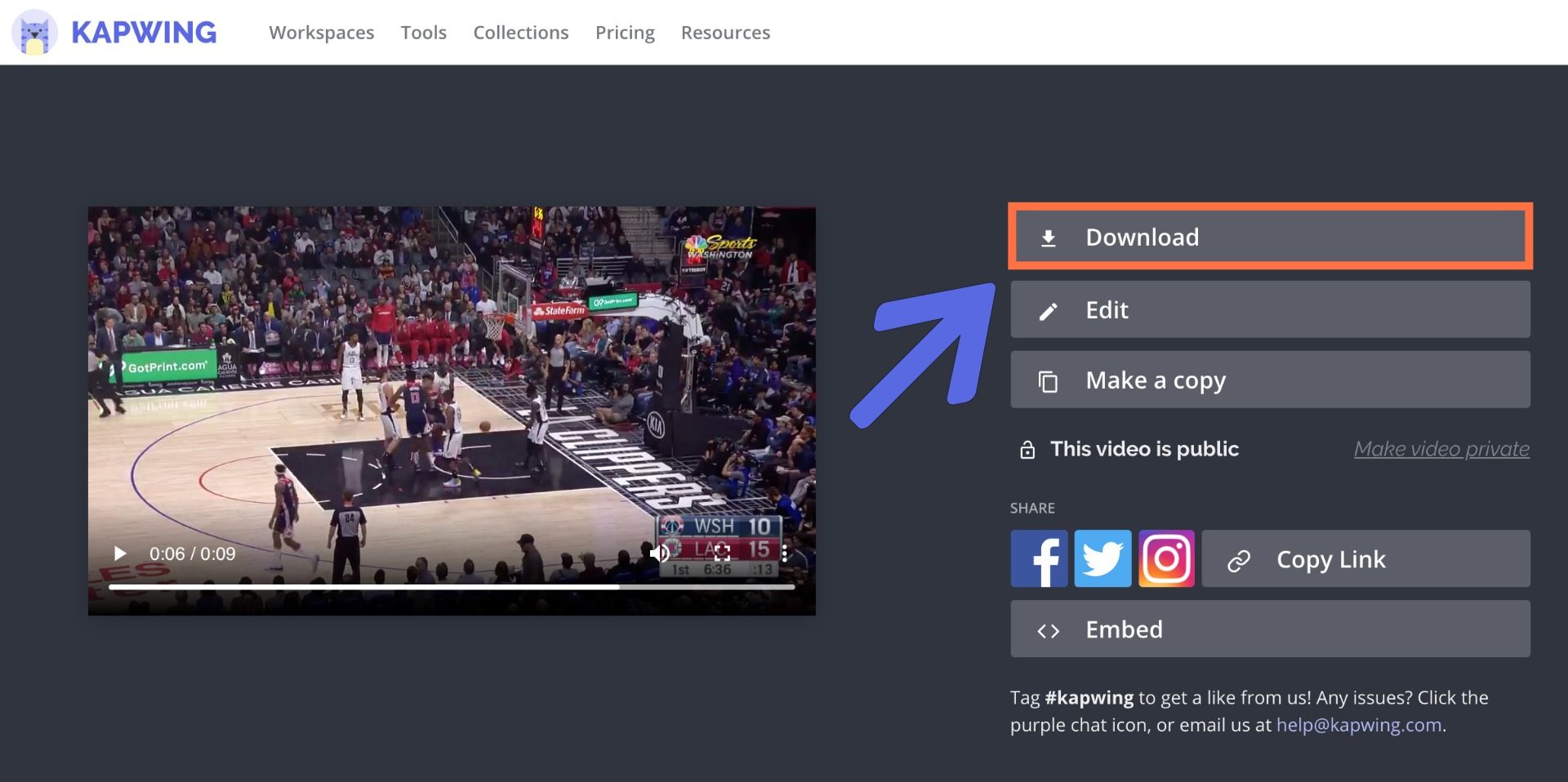Click the Make video private link
Screen dimensions: 1568x782
pos(1441,449)
